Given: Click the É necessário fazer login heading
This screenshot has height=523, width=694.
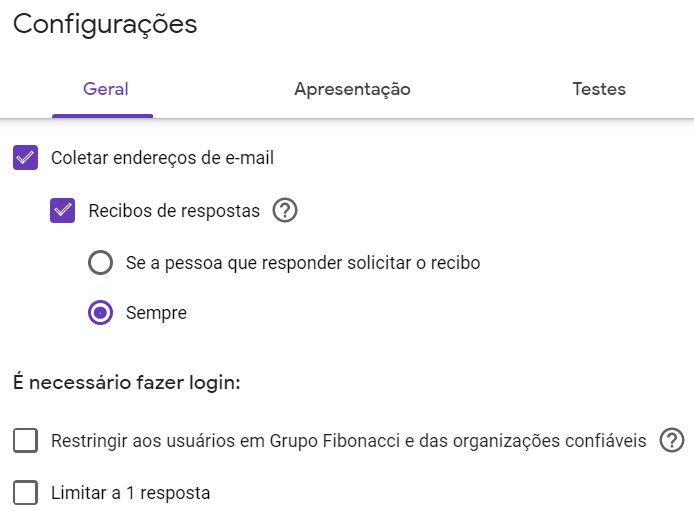Looking at the screenshot, I should [x=127, y=382].
